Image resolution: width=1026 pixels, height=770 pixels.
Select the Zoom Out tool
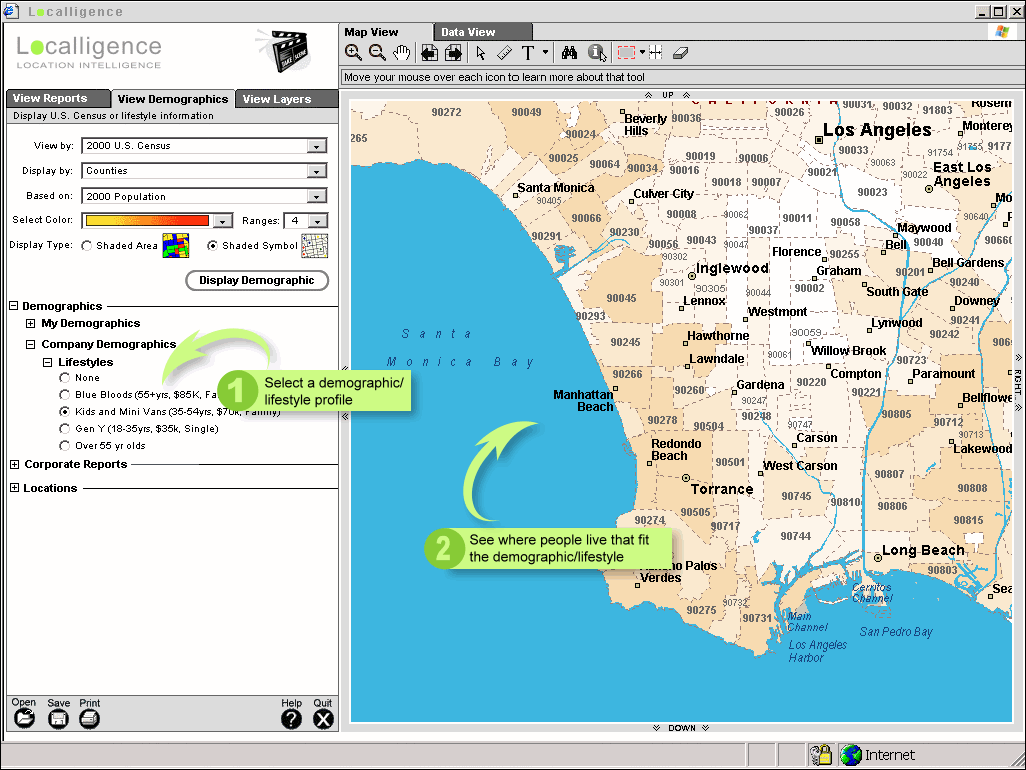point(378,53)
